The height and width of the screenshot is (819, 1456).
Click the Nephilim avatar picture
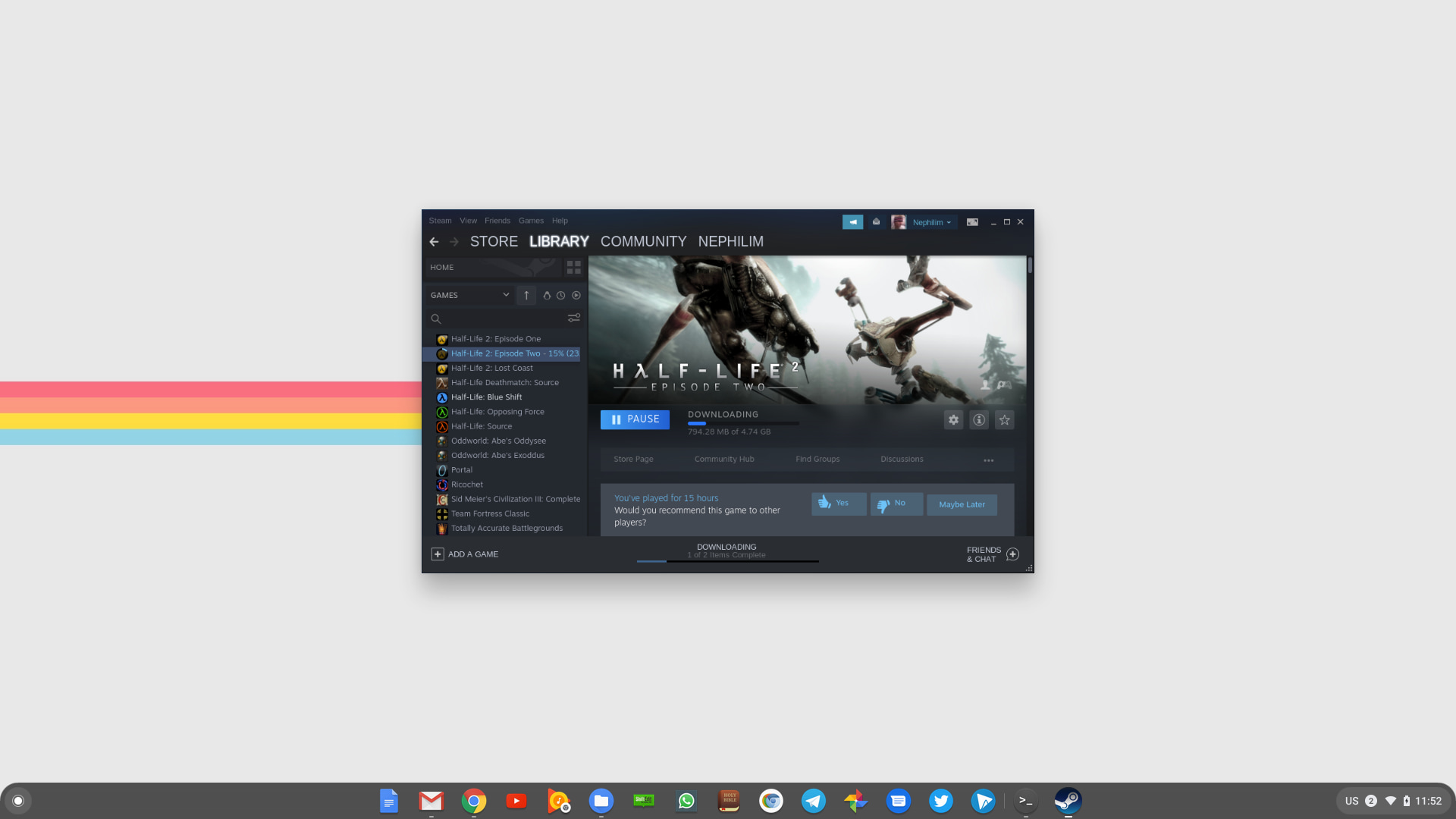coord(899,222)
